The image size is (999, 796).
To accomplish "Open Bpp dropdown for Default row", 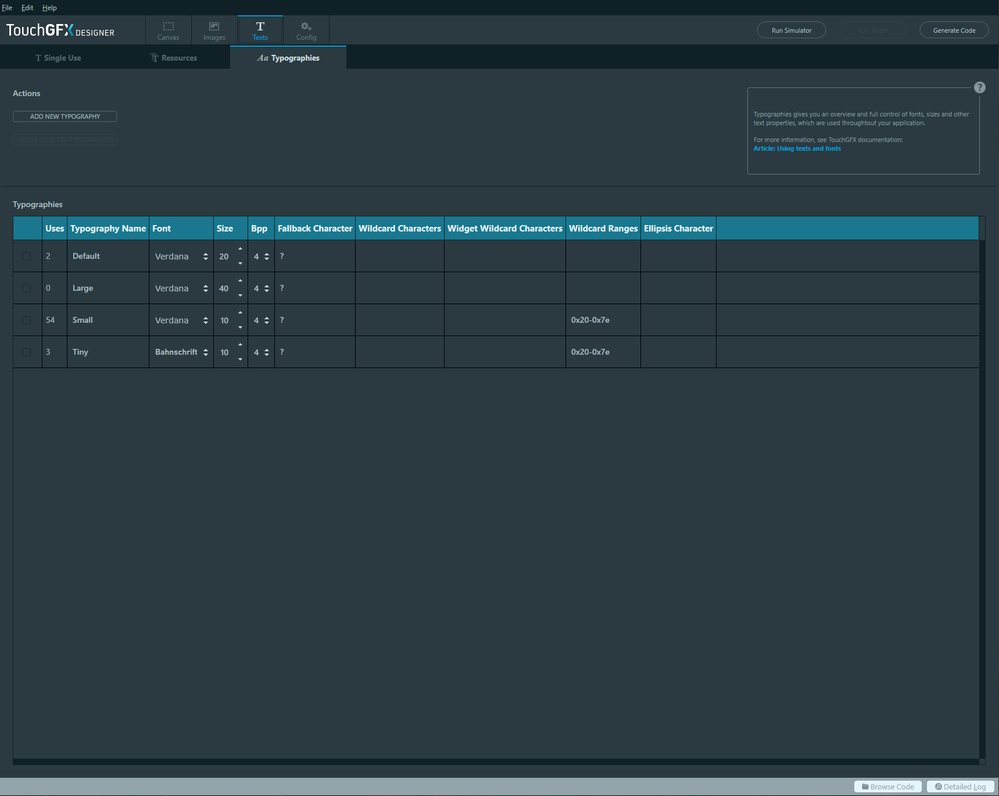I will click(261, 256).
